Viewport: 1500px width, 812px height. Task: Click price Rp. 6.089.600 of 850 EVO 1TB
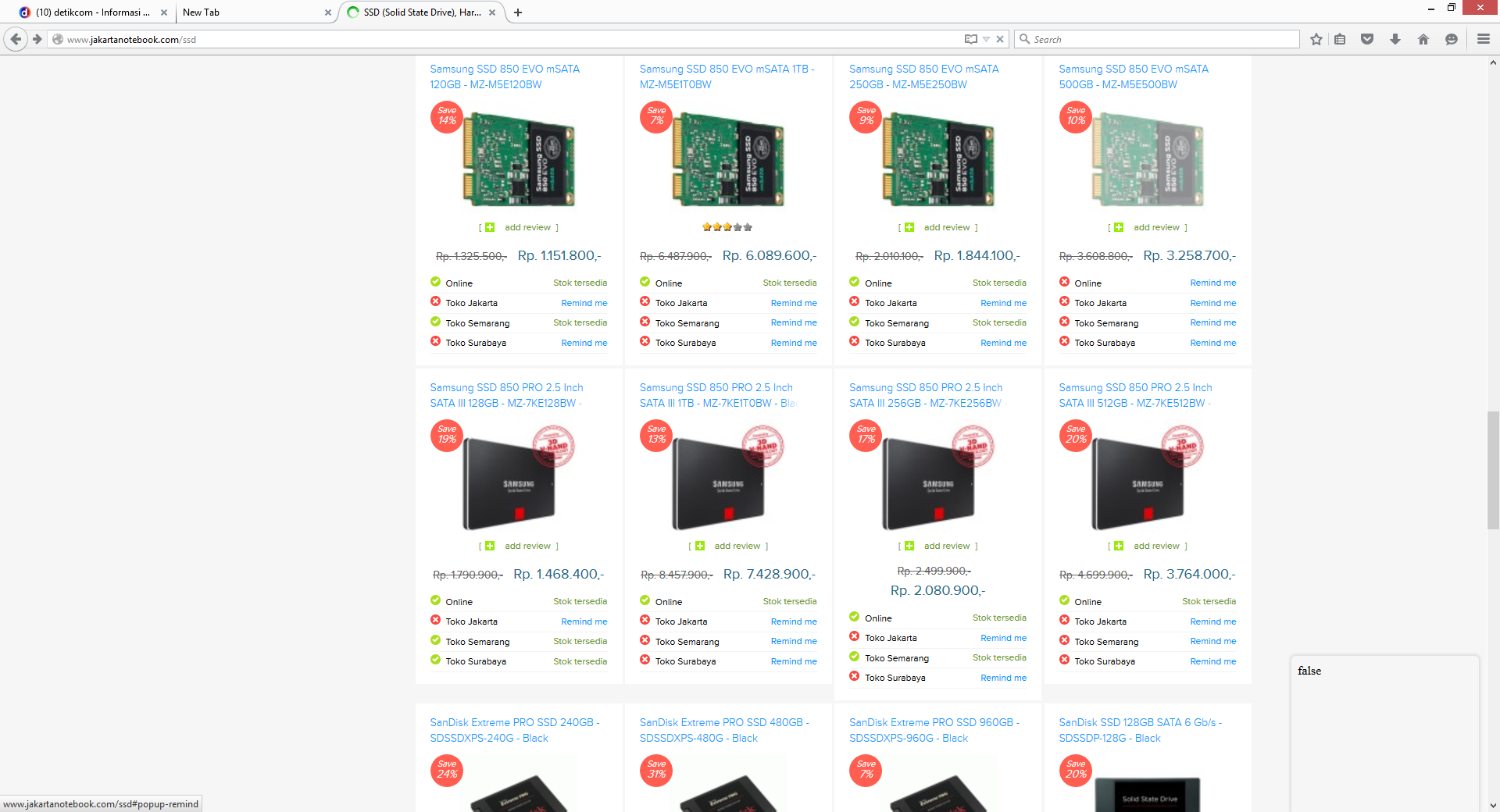770,255
